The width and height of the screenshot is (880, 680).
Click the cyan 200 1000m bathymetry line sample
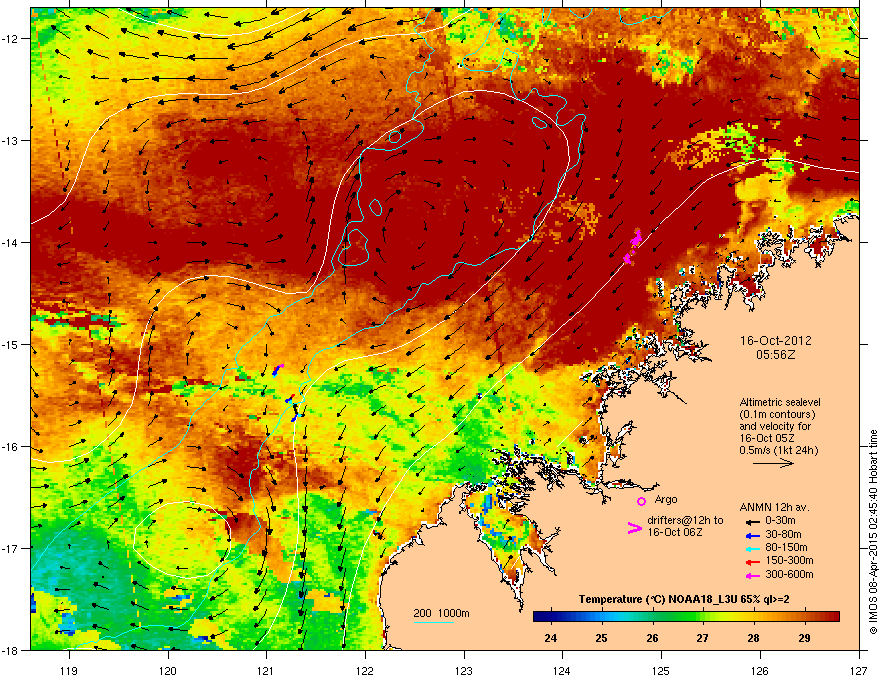434,622
